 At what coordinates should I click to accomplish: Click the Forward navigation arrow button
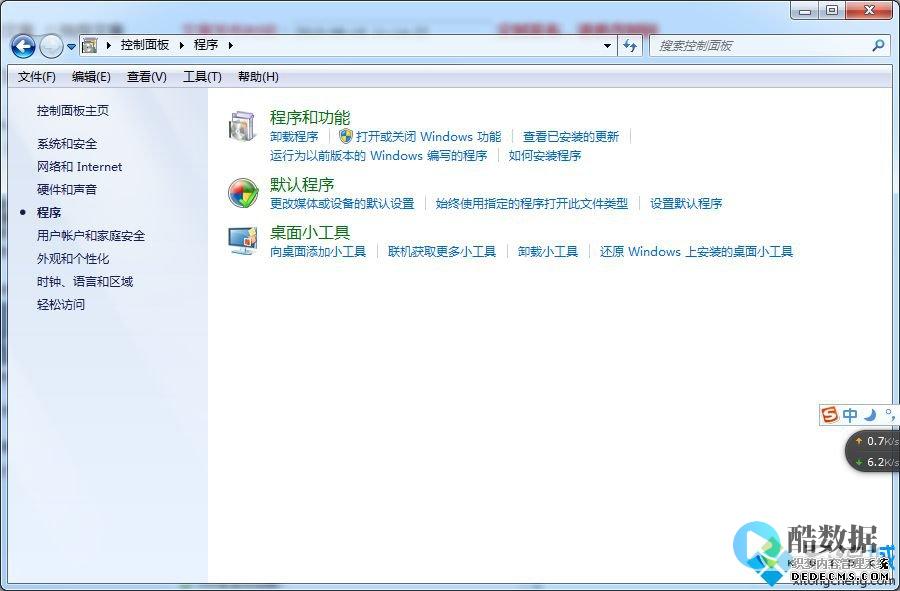click(x=51, y=46)
